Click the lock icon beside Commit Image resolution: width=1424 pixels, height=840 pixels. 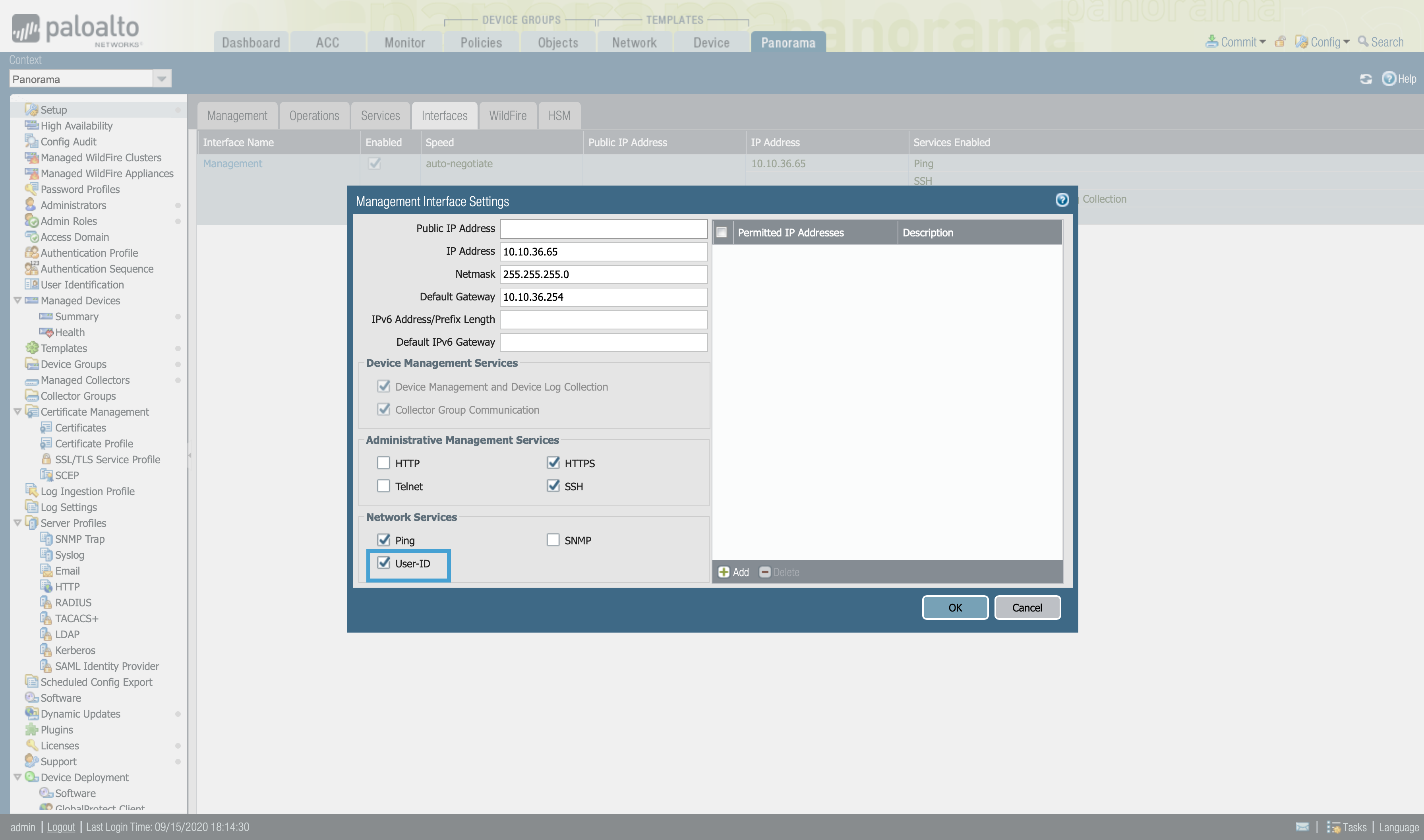[x=1280, y=42]
